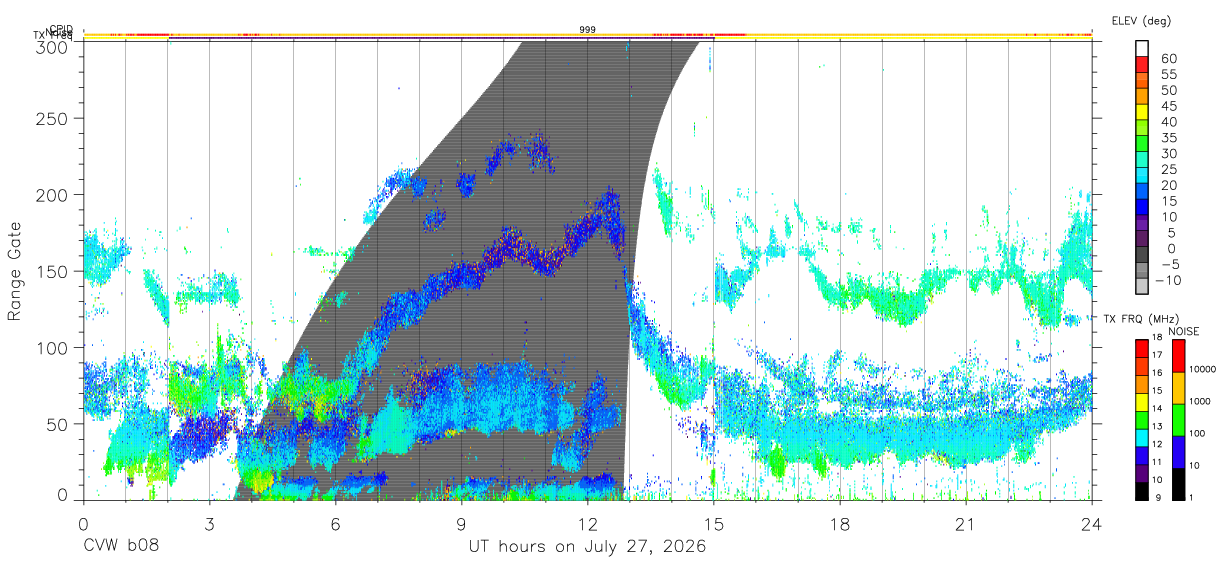Image resolution: width=1228 pixels, height=567 pixels.
Task: Select the blue ELEV swatch between 15 and 20
Action: pyautogui.click(x=1142, y=191)
